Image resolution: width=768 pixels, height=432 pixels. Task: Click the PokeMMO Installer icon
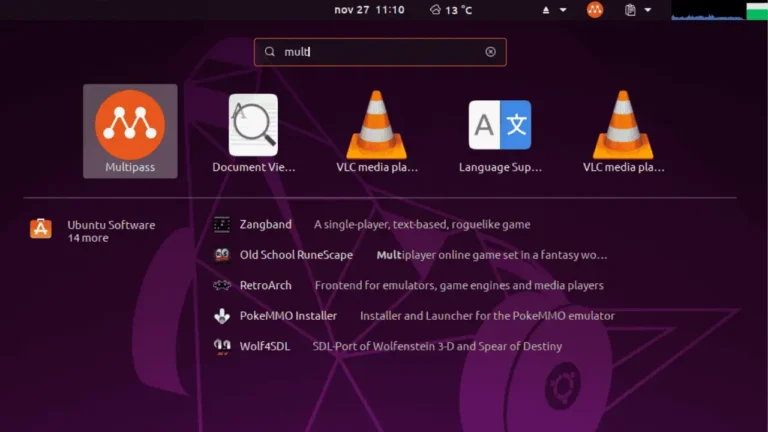pos(222,316)
